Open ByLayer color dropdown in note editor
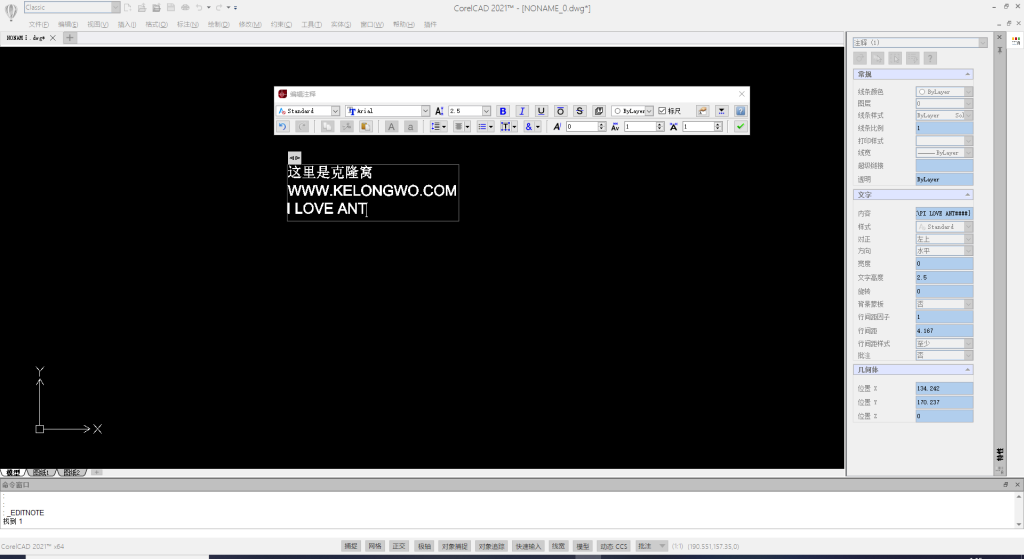Viewport: 1024px width, 559px height. [649, 111]
